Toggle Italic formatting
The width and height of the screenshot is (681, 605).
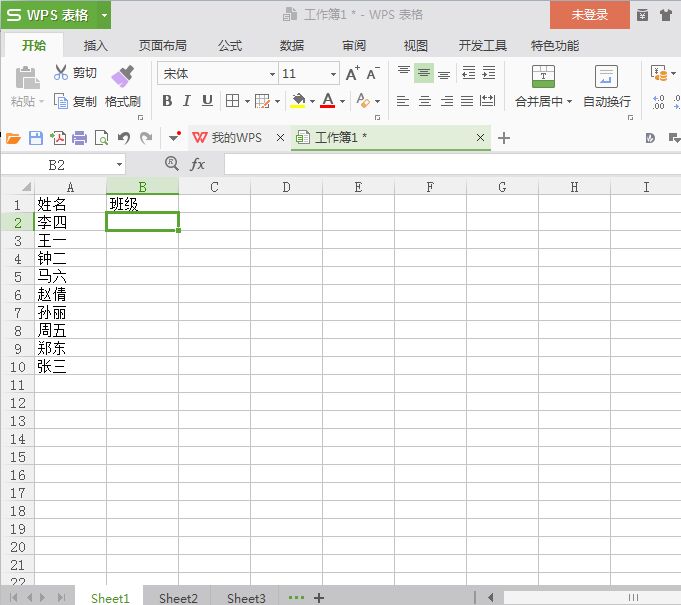click(187, 101)
